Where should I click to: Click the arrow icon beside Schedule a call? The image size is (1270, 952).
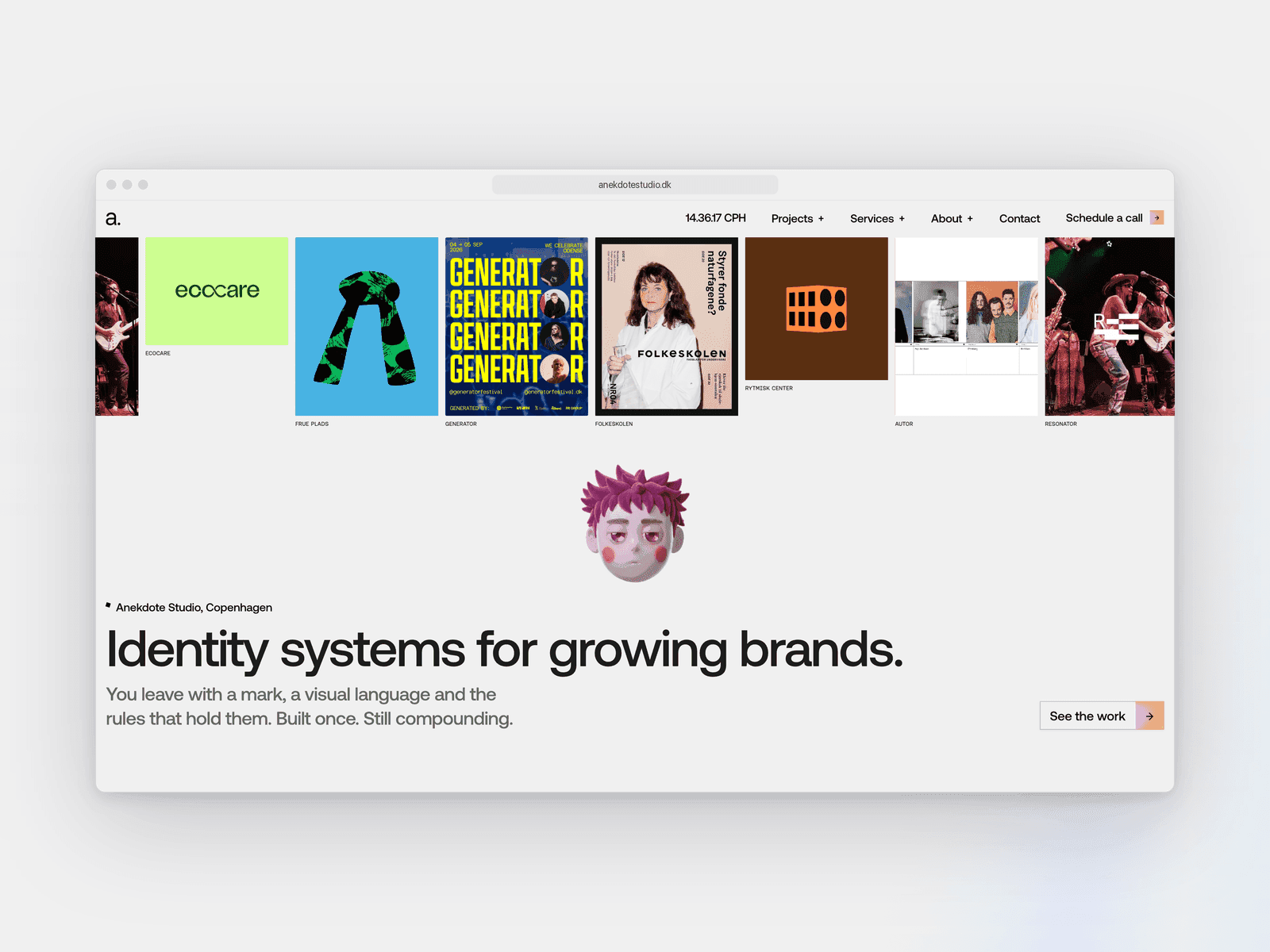click(1156, 217)
